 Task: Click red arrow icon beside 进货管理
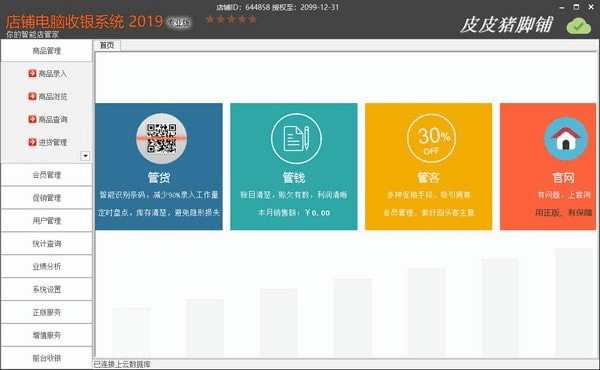pyautogui.click(x=32, y=142)
